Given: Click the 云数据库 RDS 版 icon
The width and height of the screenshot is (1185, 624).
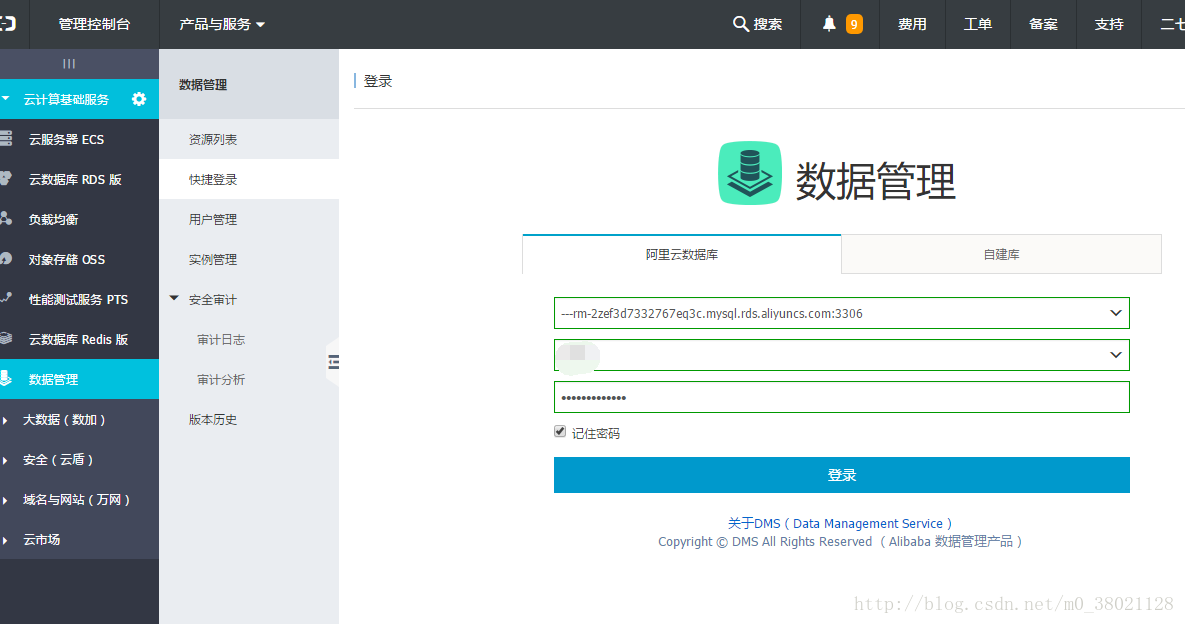Looking at the screenshot, I should [x=6, y=178].
